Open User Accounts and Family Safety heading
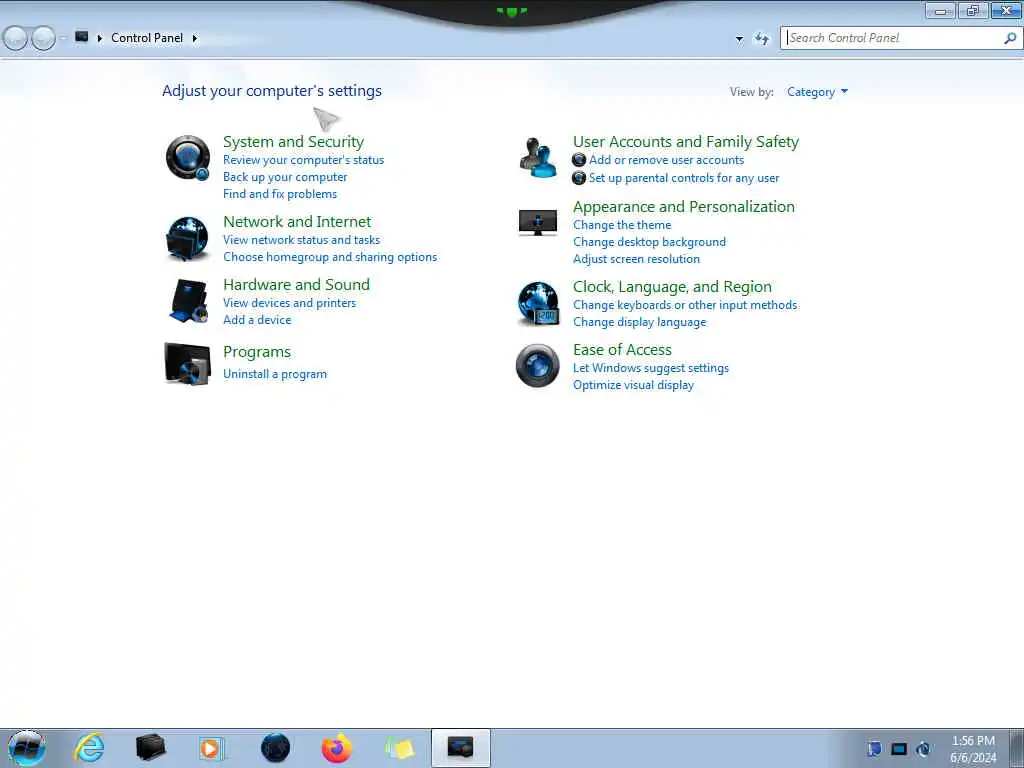1024x768 pixels. click(x=686, y=142)
